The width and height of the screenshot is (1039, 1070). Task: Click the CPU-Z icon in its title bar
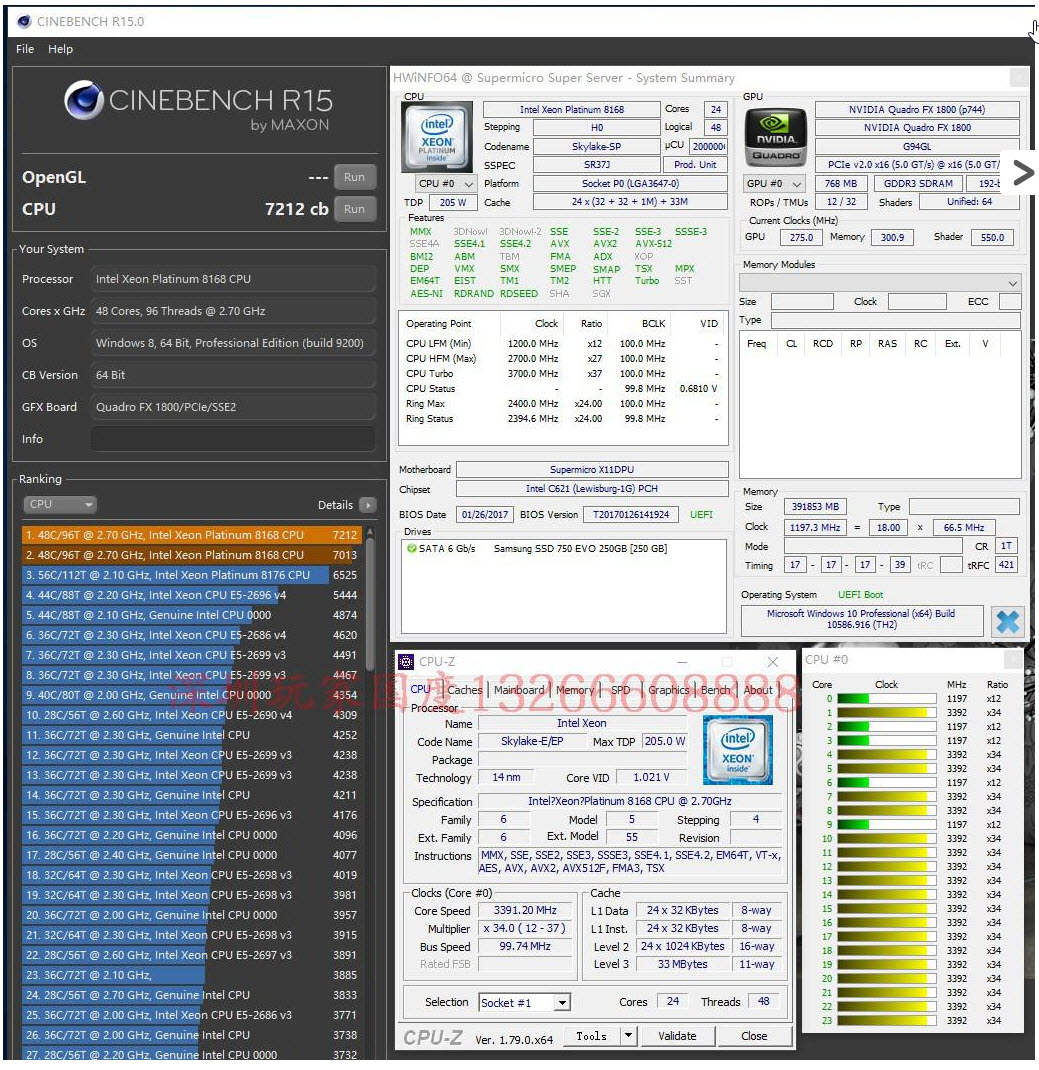pyautogui.click(x=406, y=661)
